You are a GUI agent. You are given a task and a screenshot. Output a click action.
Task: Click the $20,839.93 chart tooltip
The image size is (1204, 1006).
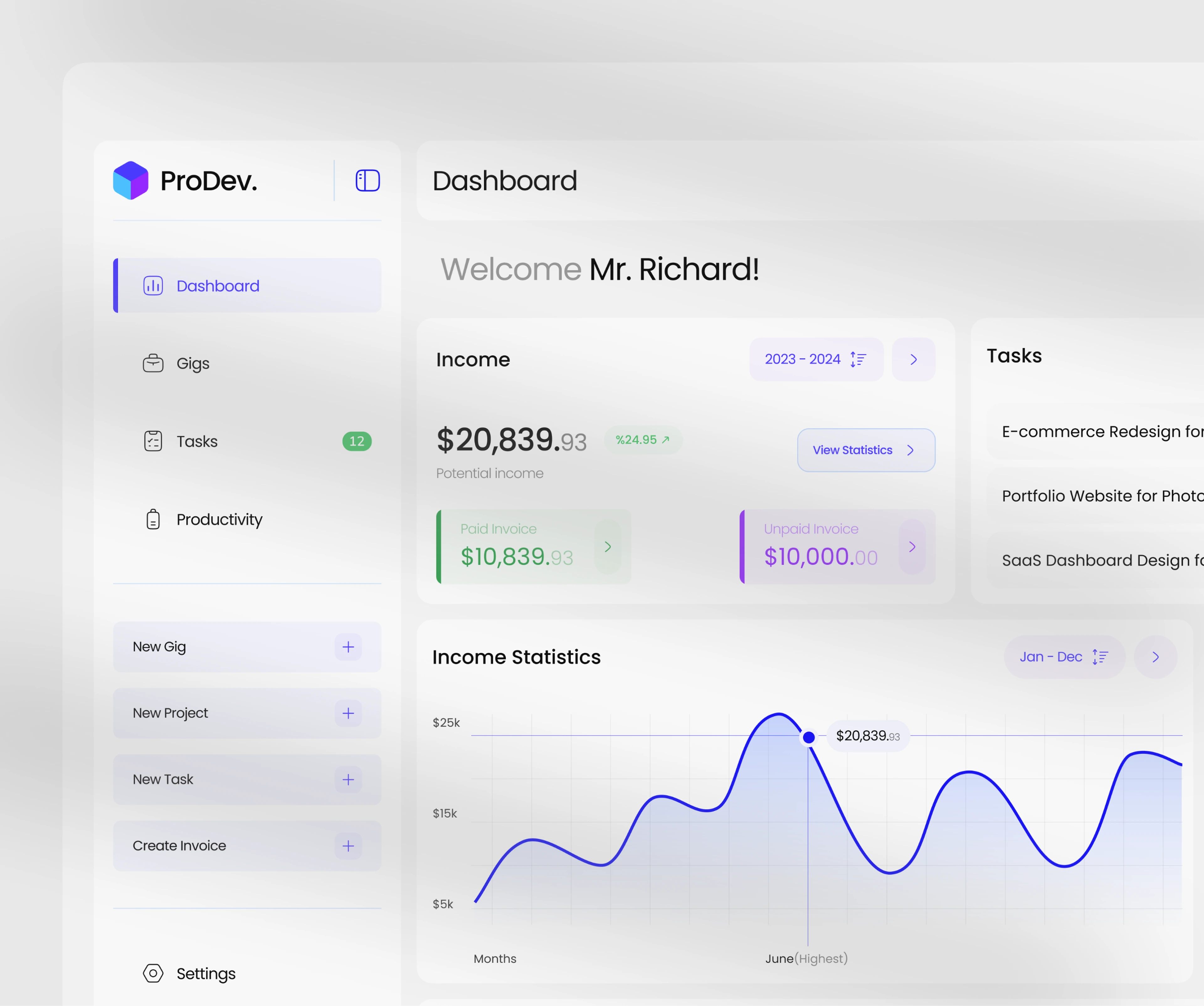click(x=868, y=736)
